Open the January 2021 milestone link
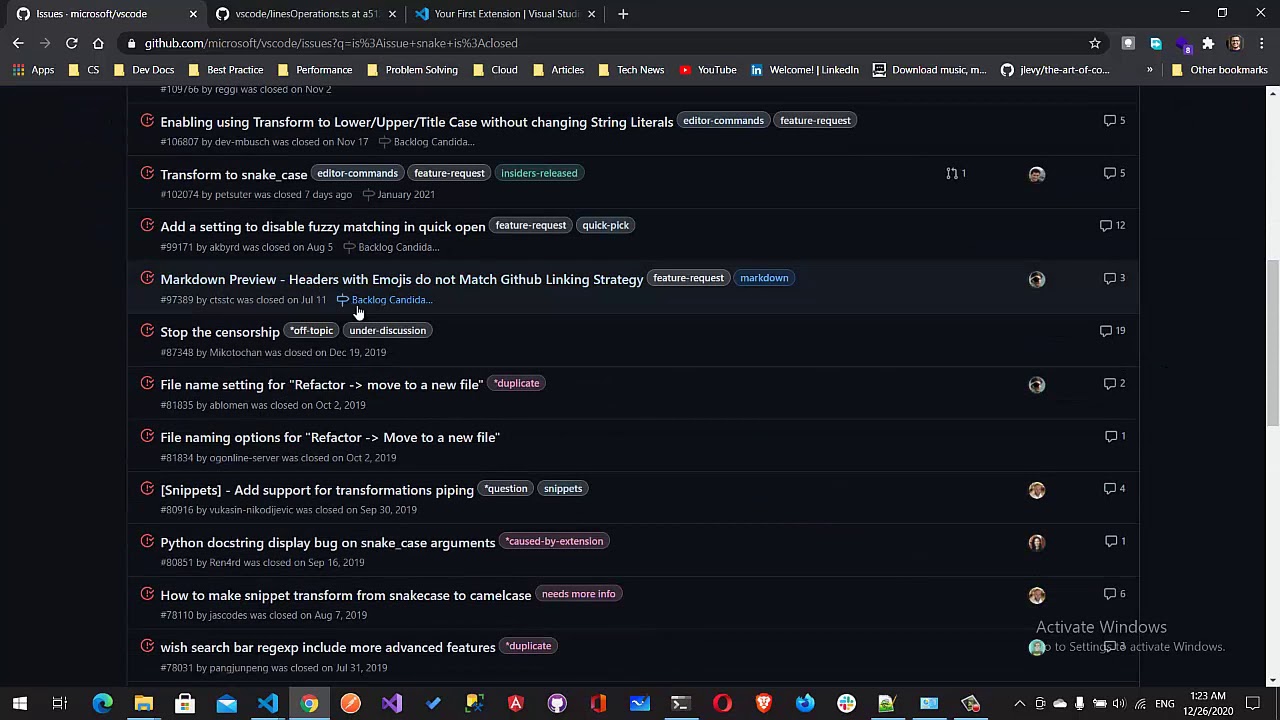Viewport: 1280px width, 720px height. (x=398, y=194)
